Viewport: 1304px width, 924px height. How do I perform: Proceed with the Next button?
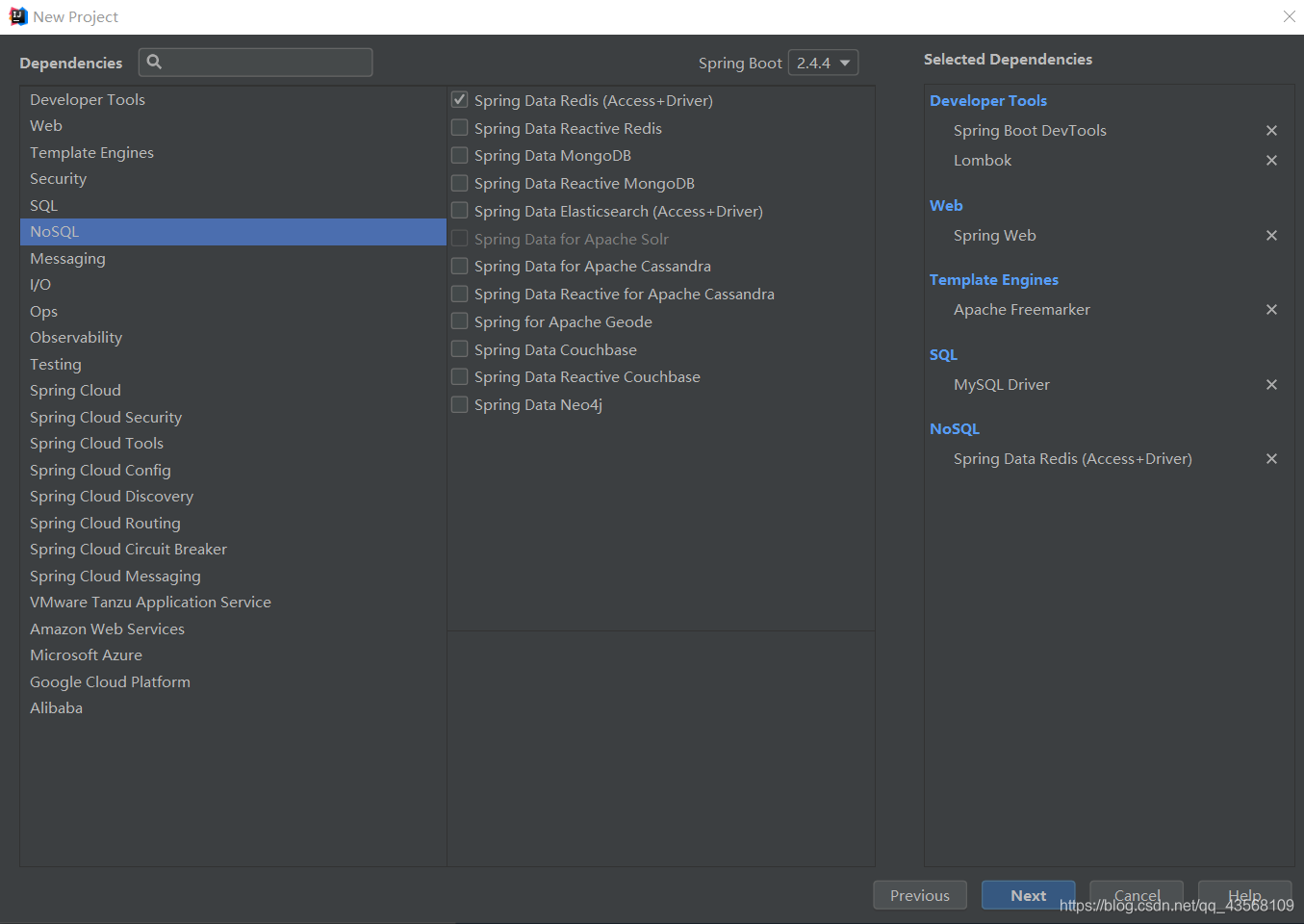1028,895
